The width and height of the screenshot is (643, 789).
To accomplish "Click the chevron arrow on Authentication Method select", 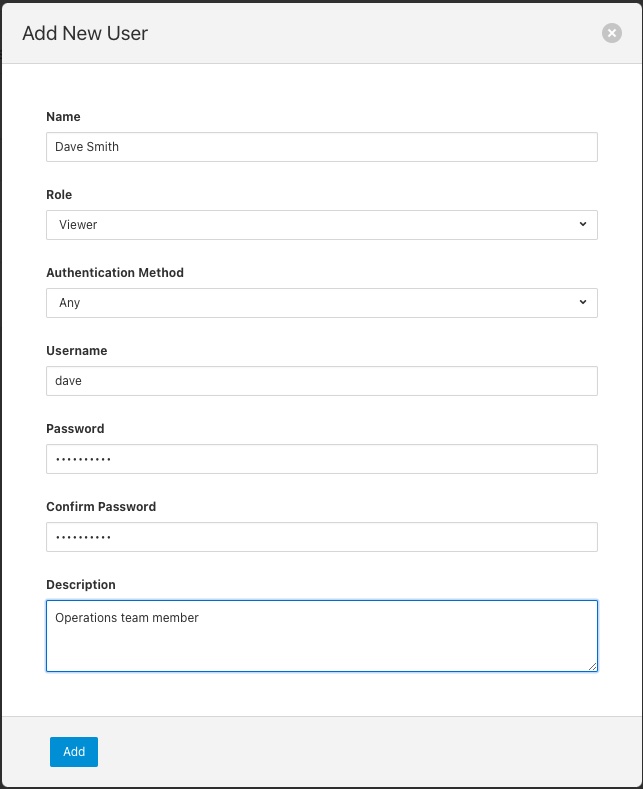I will pyautogui.click(x=583, y=302).
